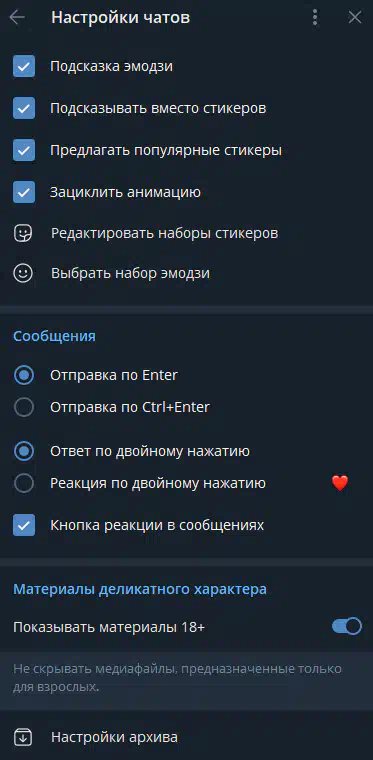
Task: Toggle Подсказывать вместо стикеров checkbox
Action: (24, 108)
